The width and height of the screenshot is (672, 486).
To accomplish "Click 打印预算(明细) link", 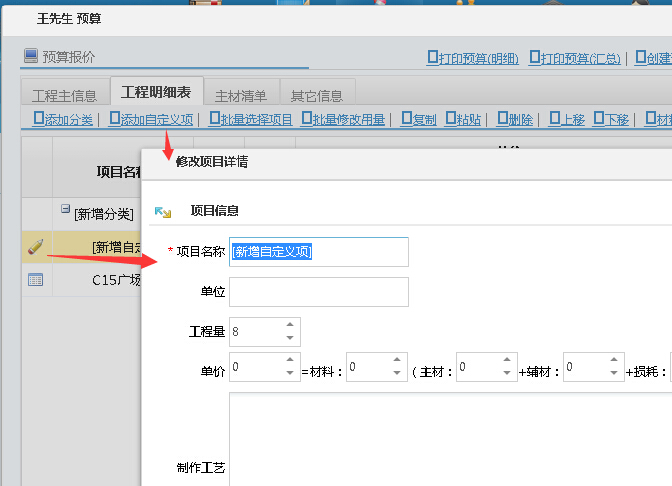I will pos(473,58).
